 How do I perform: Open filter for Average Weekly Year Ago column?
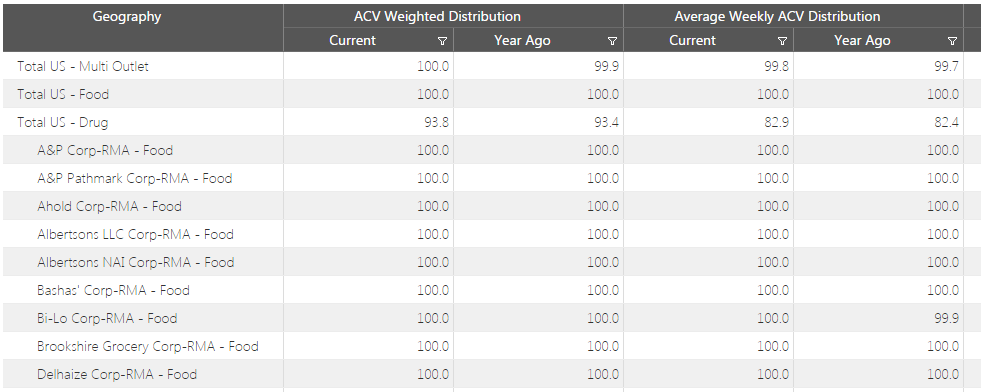(952, 41)
